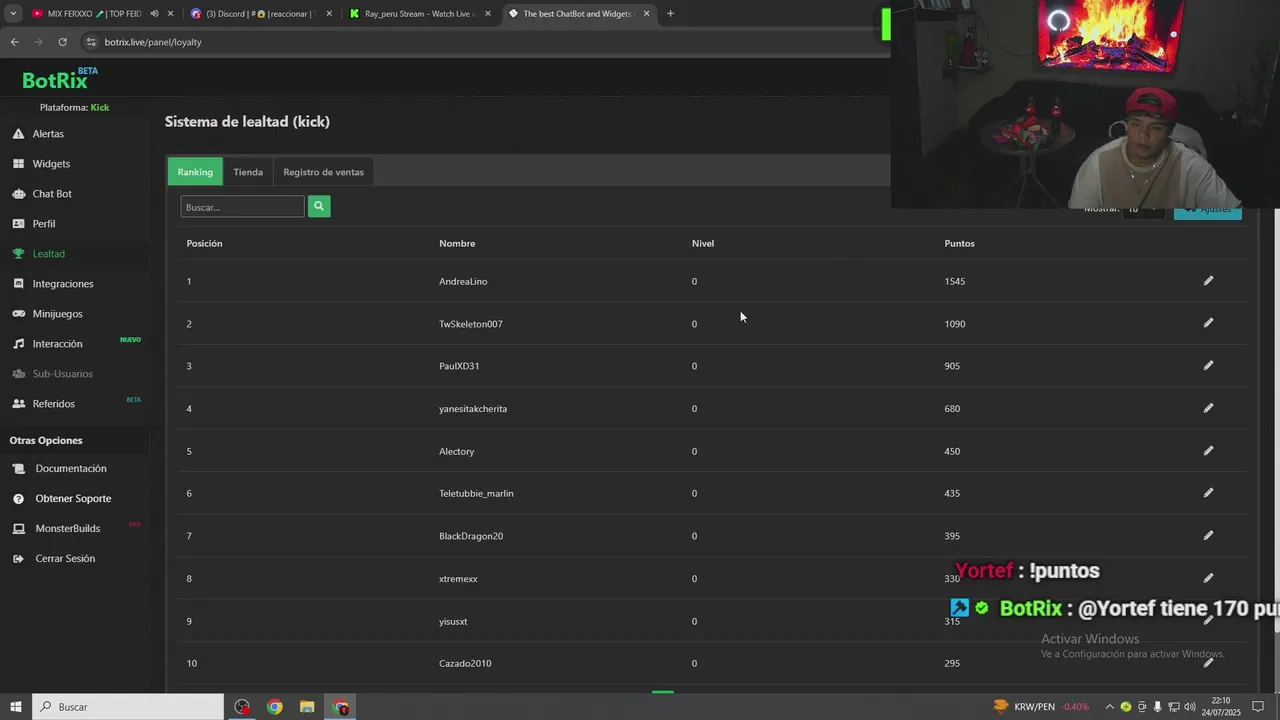Open the taskbar clock and date
1280x720 pixels.
(x=1221, y=707)
